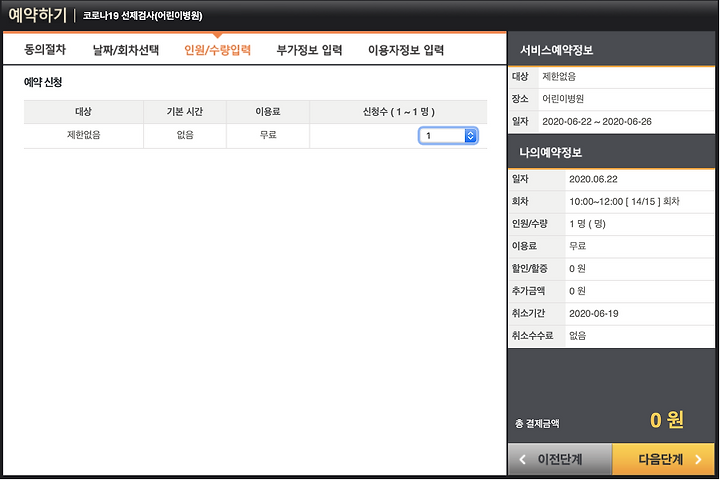The width and height of the screenshot is (720, 480).
Task: Select the 인원/수량입력 step tab
Action: tap(218, 50)
